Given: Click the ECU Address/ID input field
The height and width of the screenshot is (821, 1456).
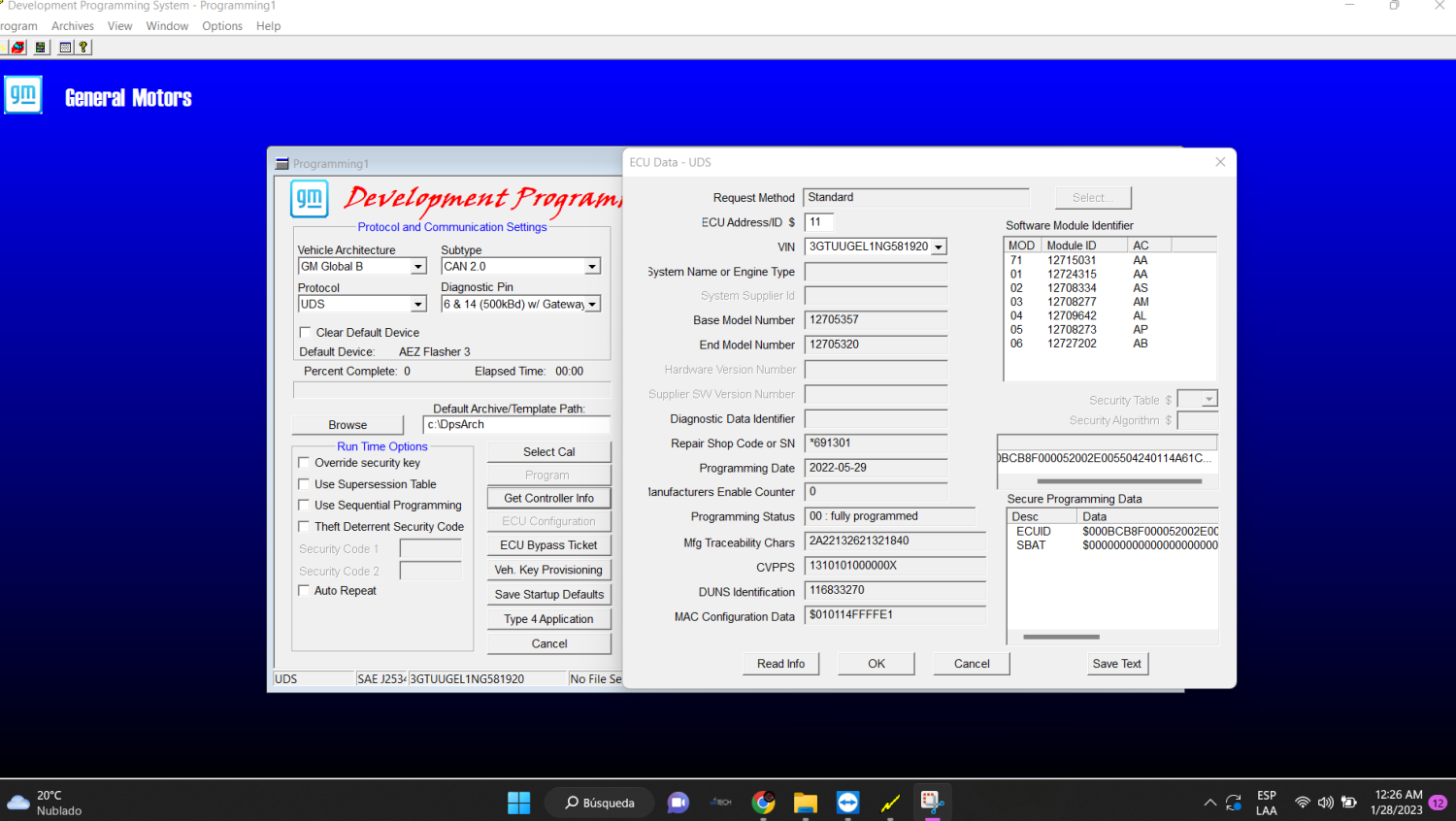Looking at the screenshot, I should [818, 222].
